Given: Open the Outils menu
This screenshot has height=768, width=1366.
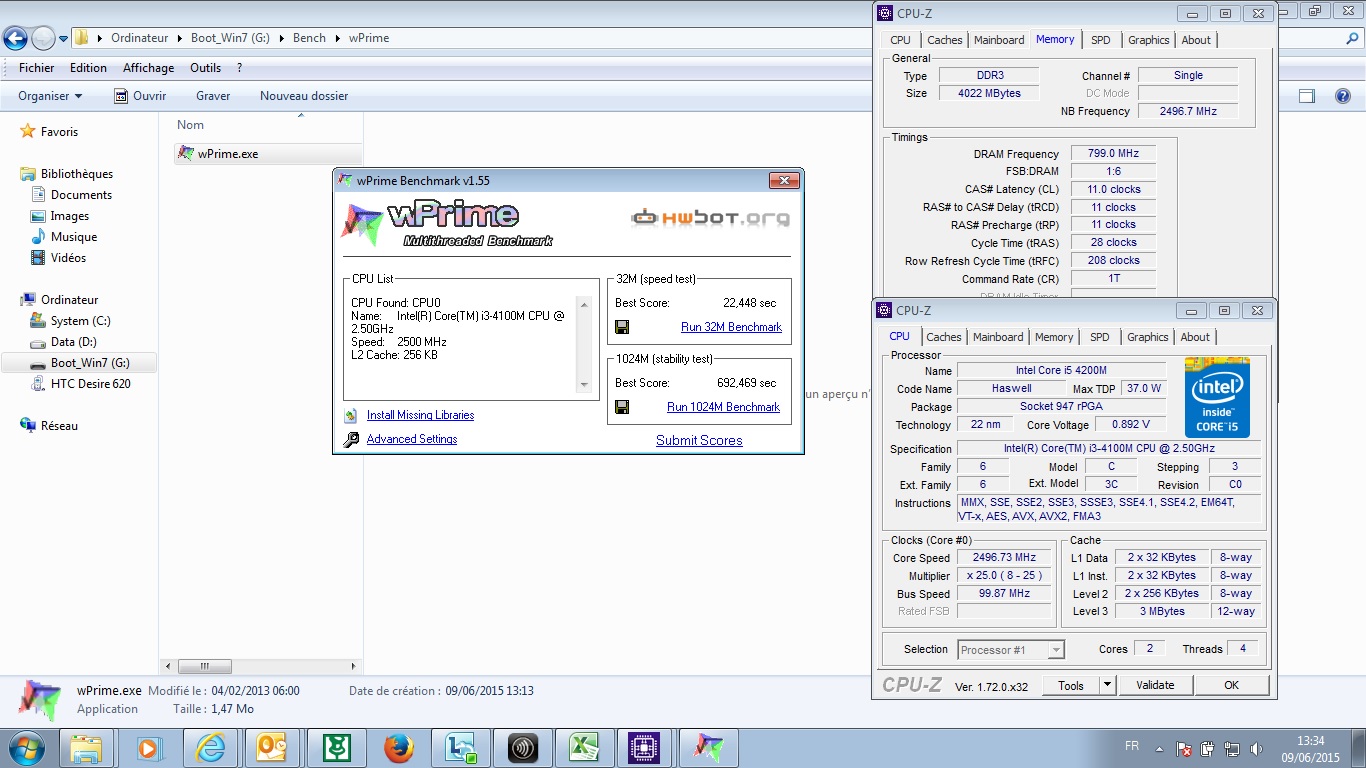Looking at the screenshot, I should point(205,68).
